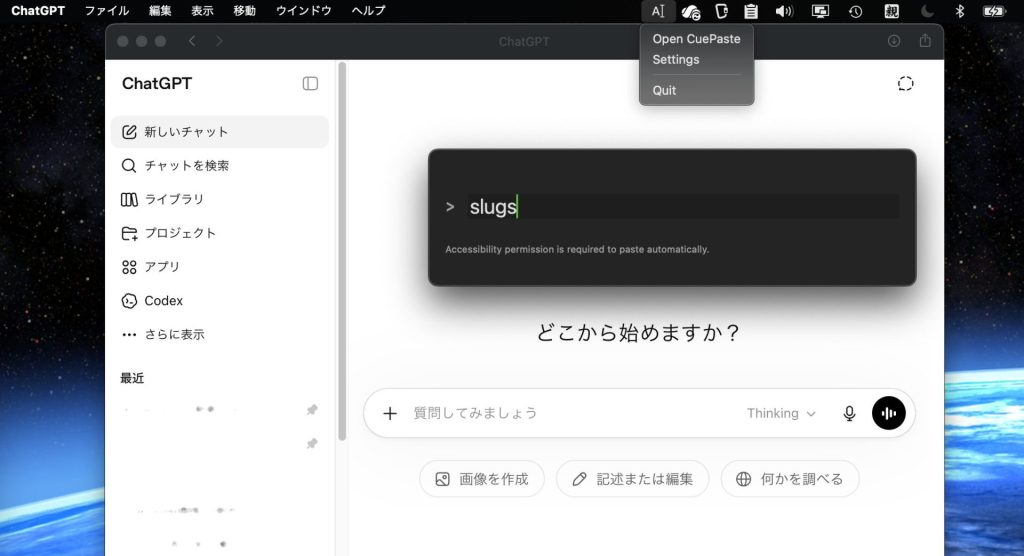Open the Thinking model dropdown
Image resolution: width=1024 pixels, height=556 pixels.
(x=781, y=413)
